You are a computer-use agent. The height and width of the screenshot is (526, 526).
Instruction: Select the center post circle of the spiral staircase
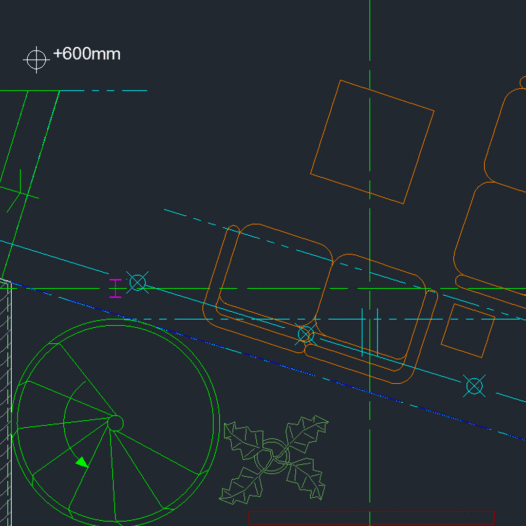coord(115,423)
